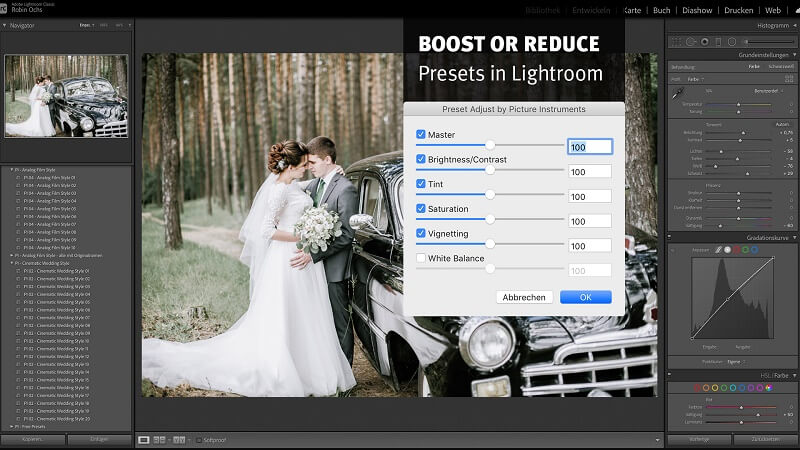
Task: Choose the yellow HSL color circle
Action: tap(715, 388)
